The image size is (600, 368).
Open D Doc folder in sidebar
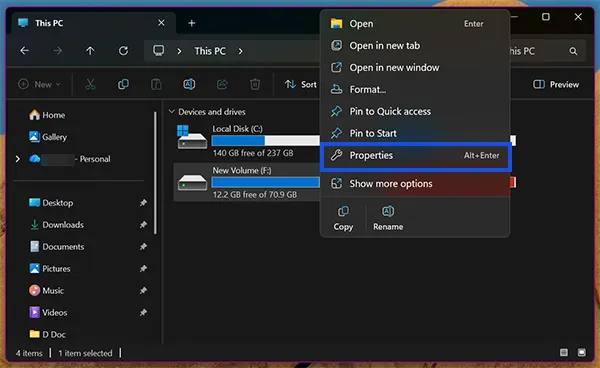pos(47,334)
